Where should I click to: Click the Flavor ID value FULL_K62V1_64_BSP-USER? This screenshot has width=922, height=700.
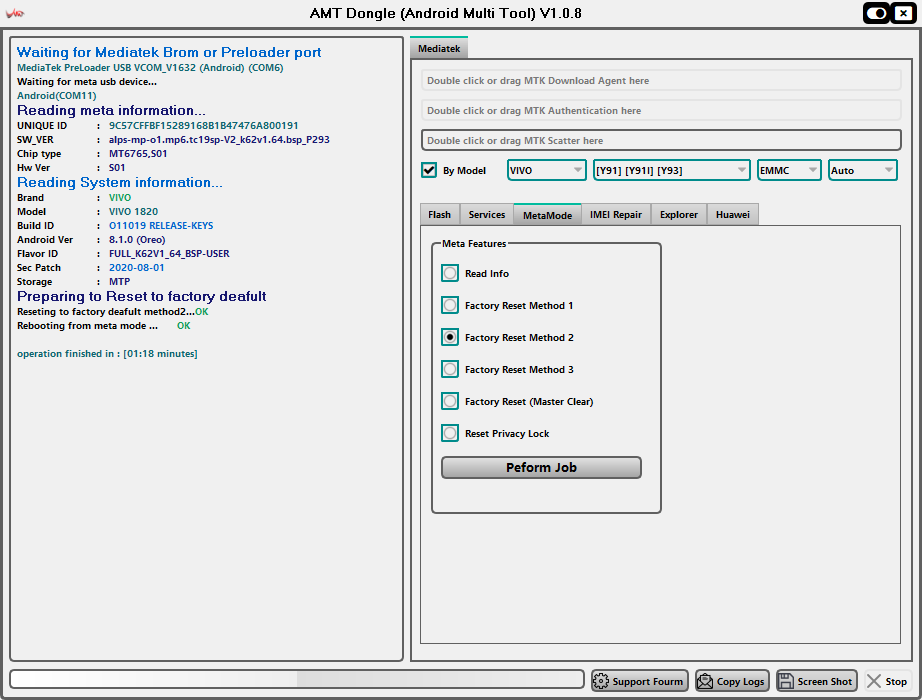click(169, 254)
